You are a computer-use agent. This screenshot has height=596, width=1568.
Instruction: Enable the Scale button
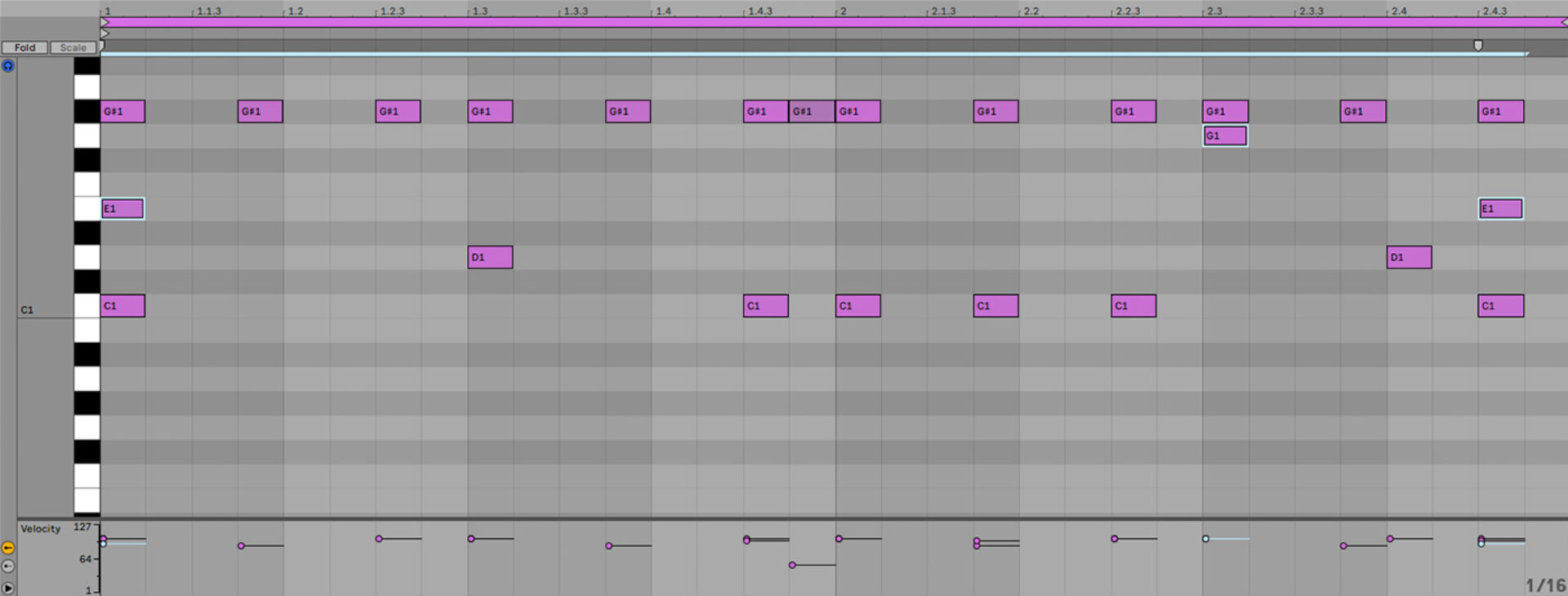click(73, 47)
